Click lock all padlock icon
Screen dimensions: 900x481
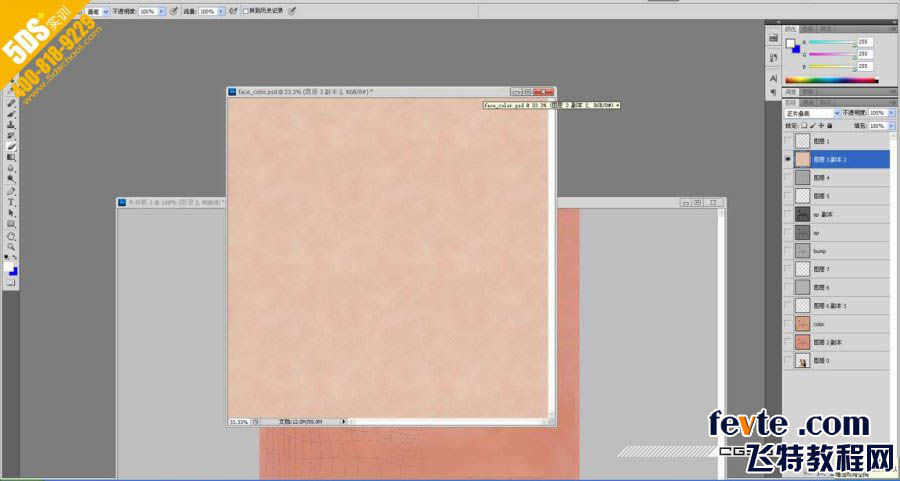829,125
